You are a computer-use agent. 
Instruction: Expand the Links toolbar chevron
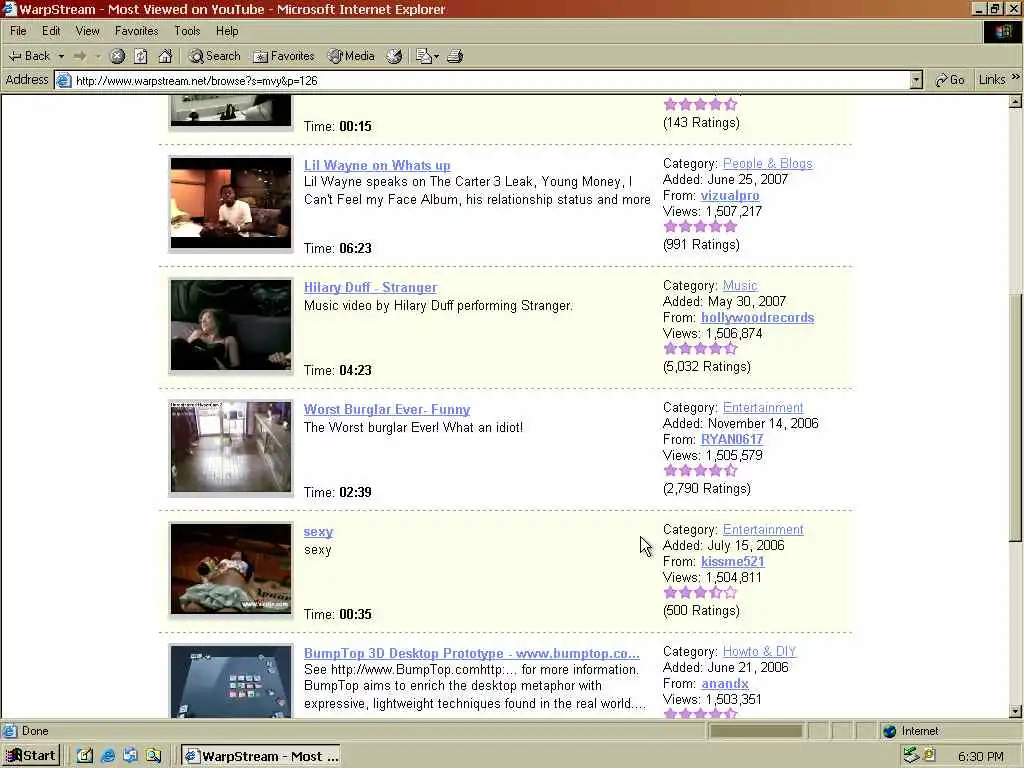click(1016, 78)
